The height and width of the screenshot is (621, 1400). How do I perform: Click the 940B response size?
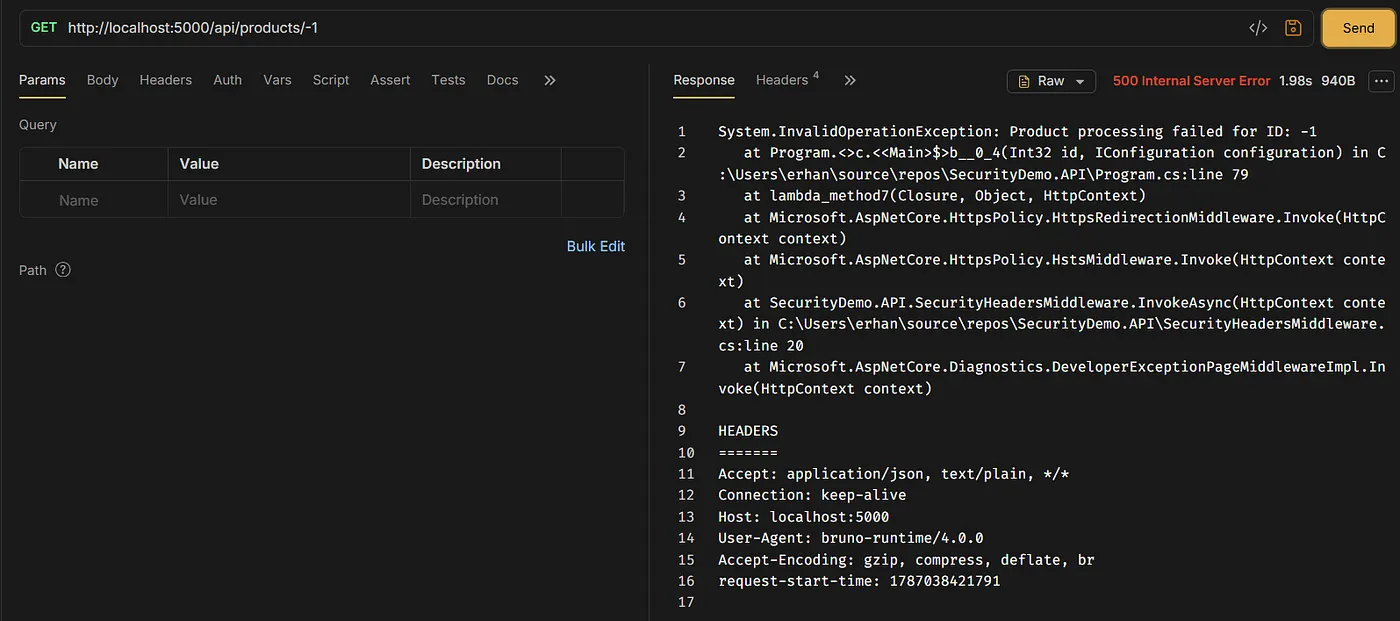[x=1338, y=81]
